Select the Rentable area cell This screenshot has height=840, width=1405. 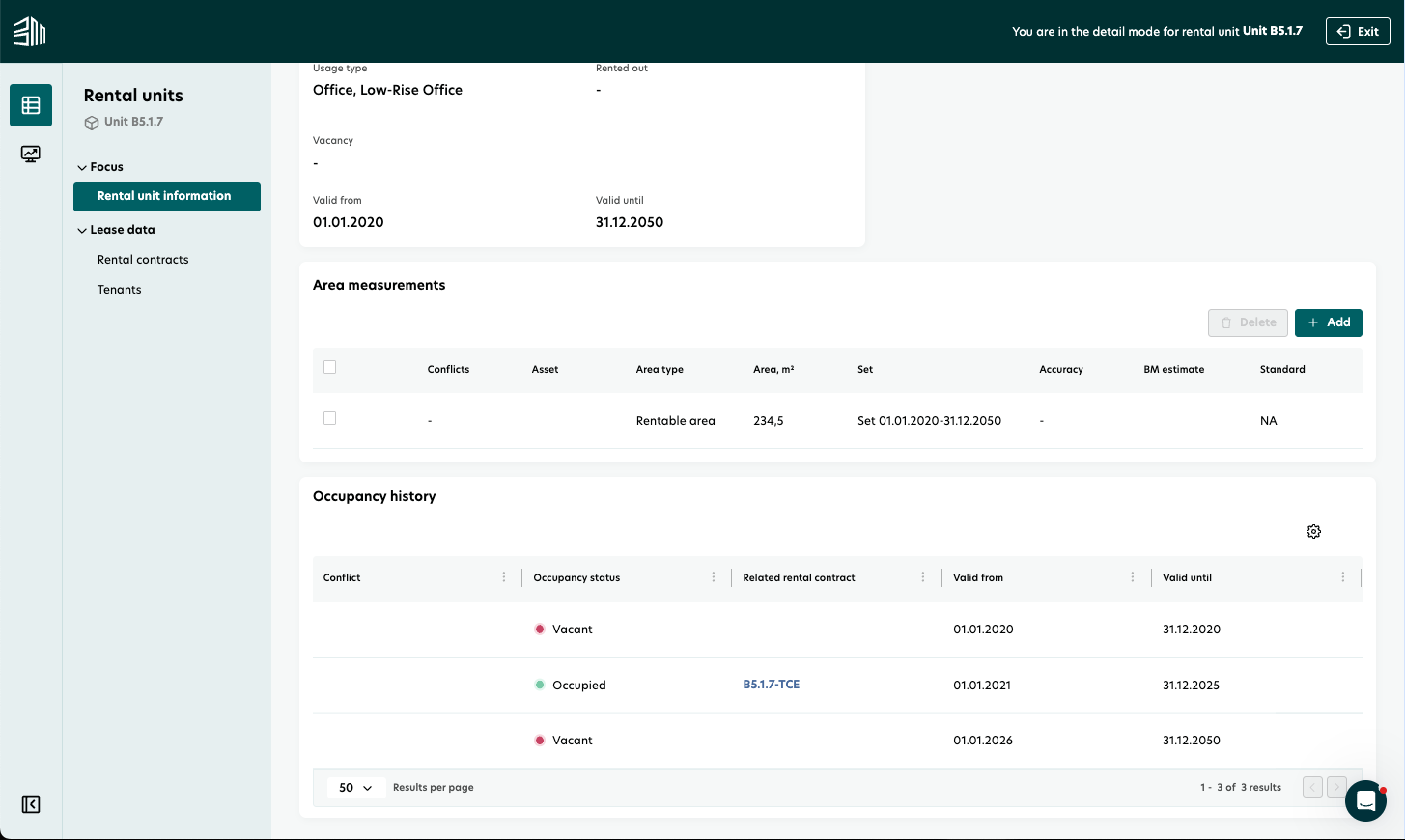(x=676, y=421)
